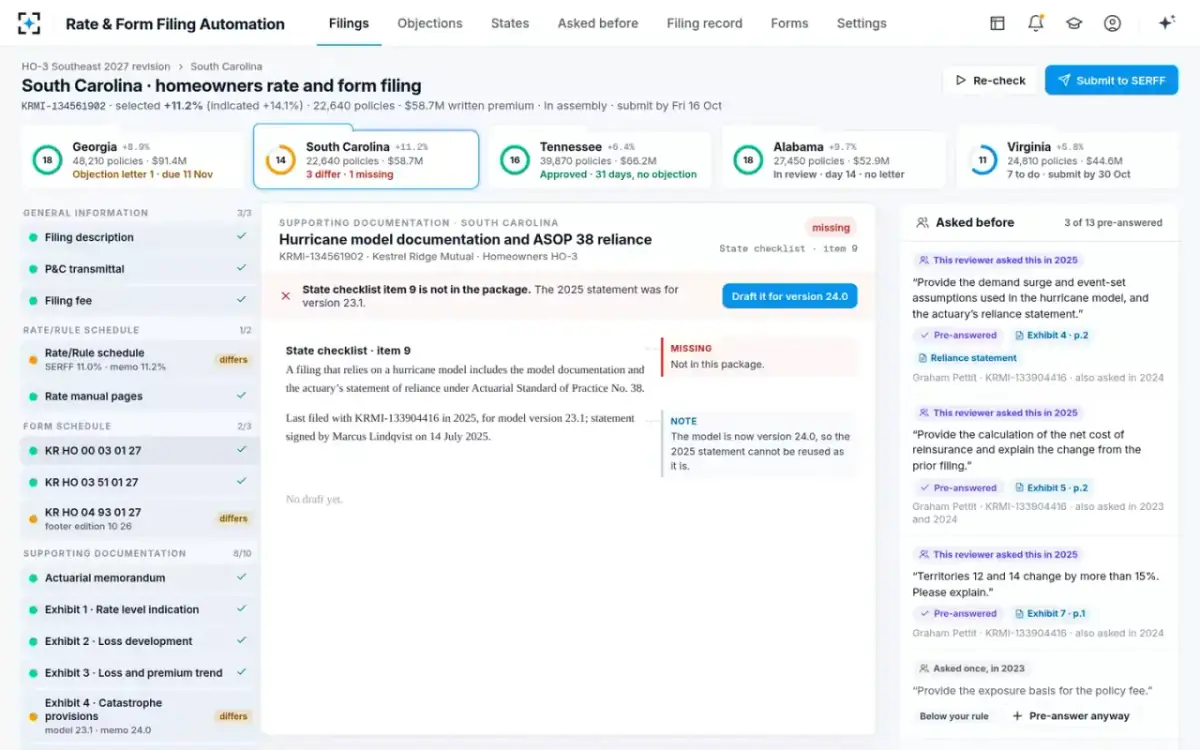The width and height of the screenshot is (1200, 750).
Task: Open Rate/Rule schedule checklist item
Action: pos(140,359)
